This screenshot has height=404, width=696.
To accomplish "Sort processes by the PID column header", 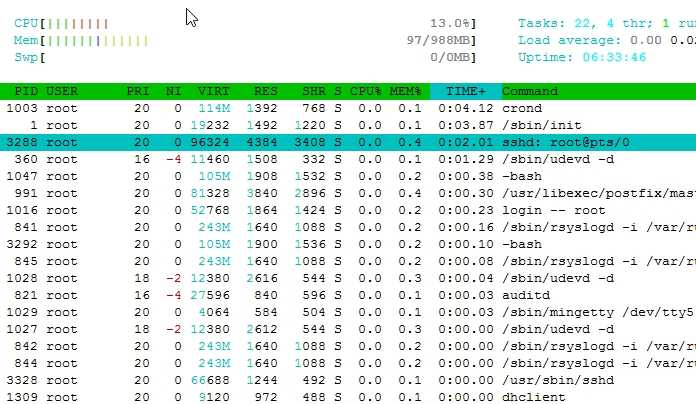I will 26,91.
